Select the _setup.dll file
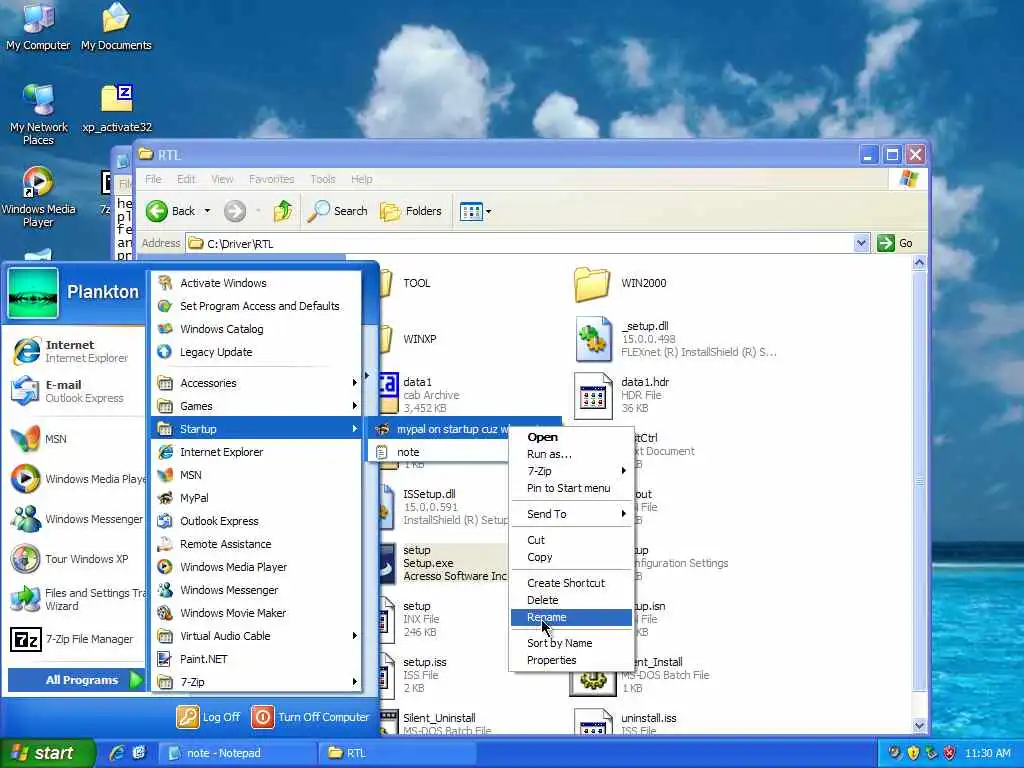 (x=676, y=339)
